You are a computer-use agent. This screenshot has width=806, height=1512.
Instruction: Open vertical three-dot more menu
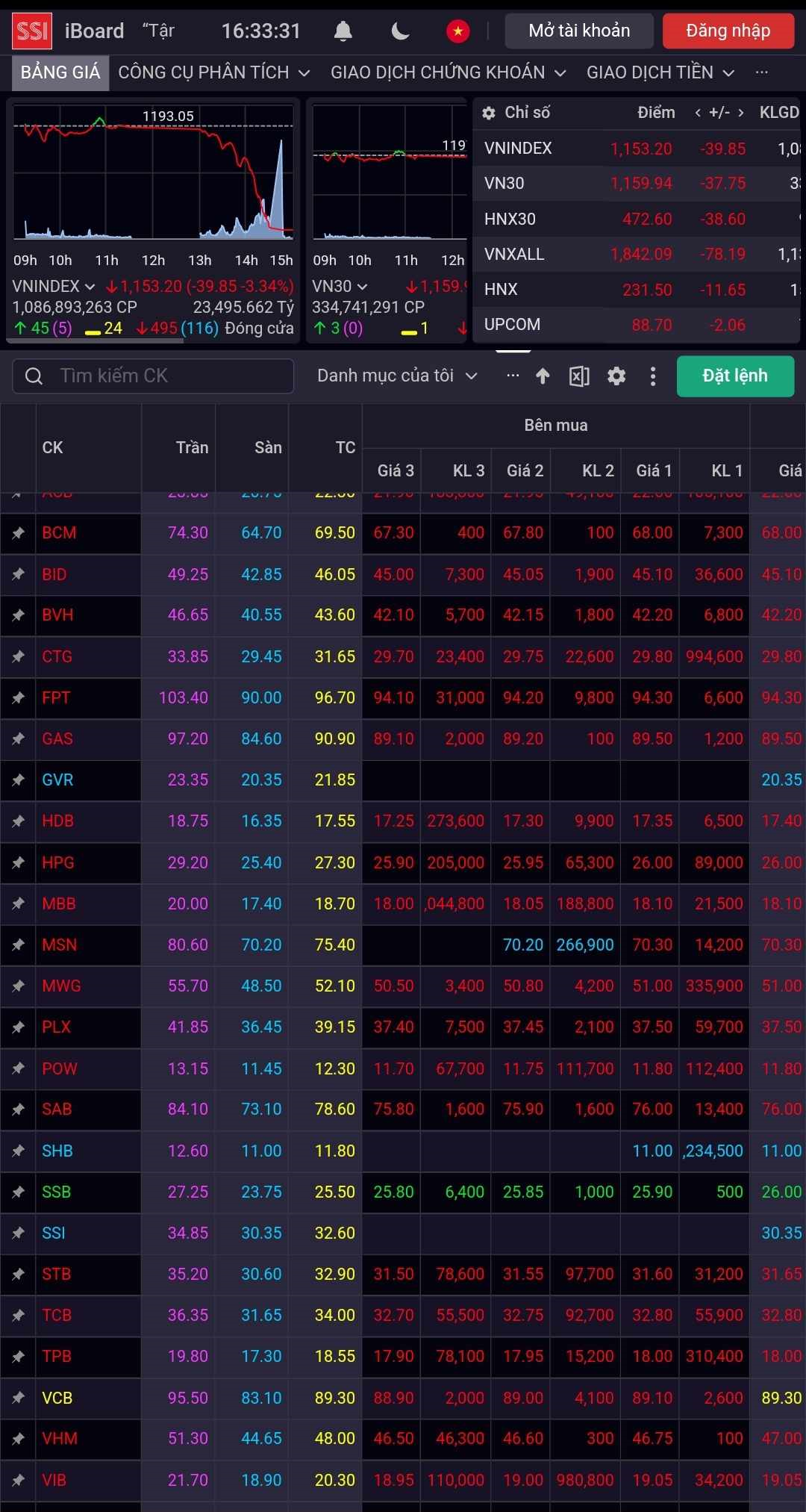point(653,376)
